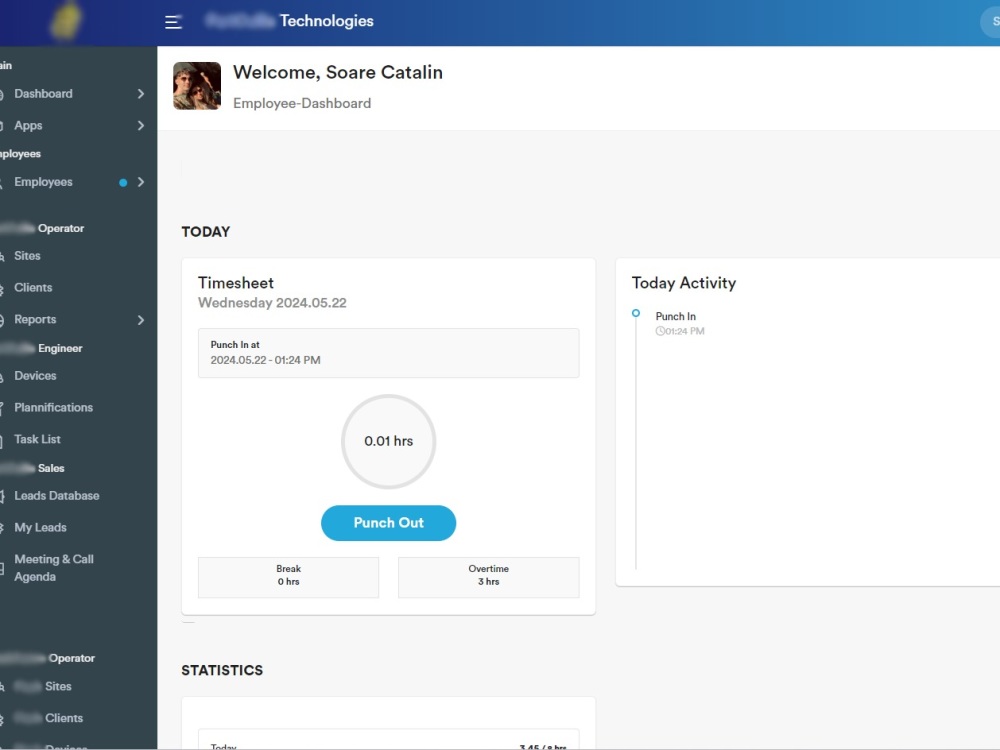
Task: Open Task List in the sidebar
Action: (x=38, y=439)
